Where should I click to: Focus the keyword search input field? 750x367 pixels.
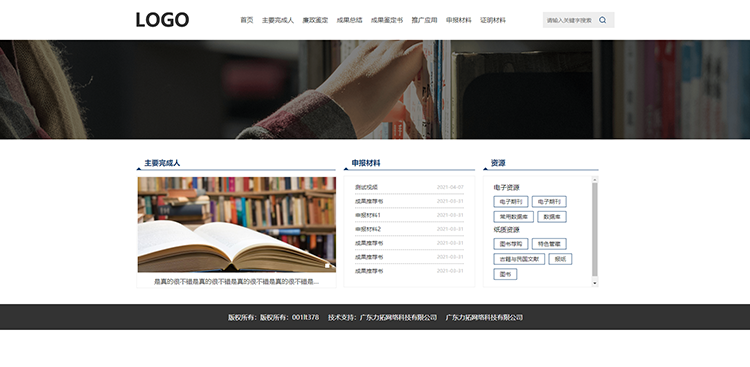[x=570, y=20]
